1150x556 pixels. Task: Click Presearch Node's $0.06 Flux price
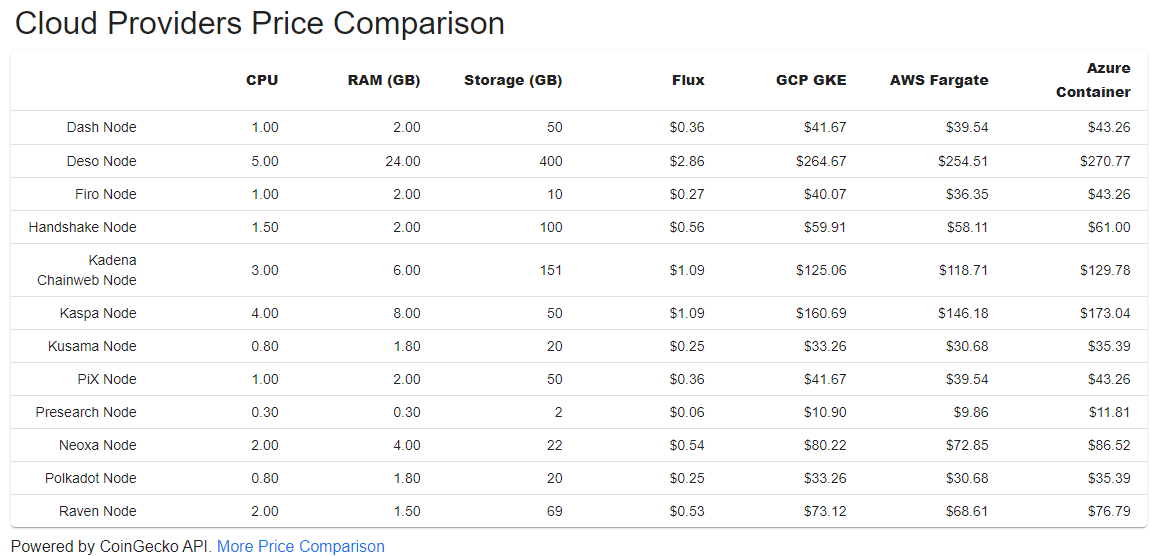[x=687, y=412]
